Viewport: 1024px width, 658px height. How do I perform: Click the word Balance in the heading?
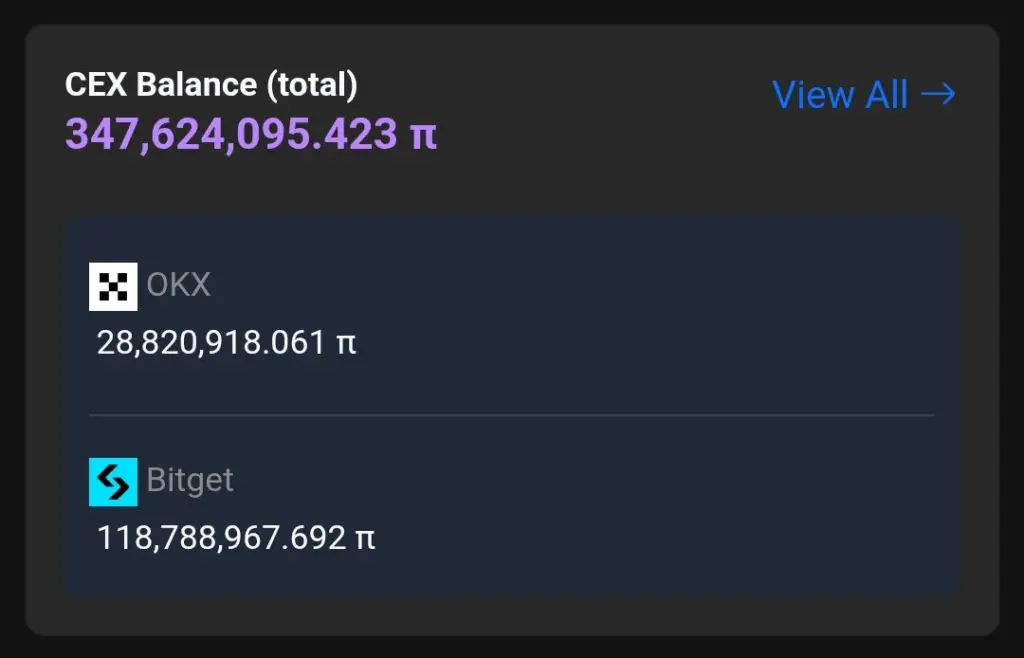click(197, 85)
